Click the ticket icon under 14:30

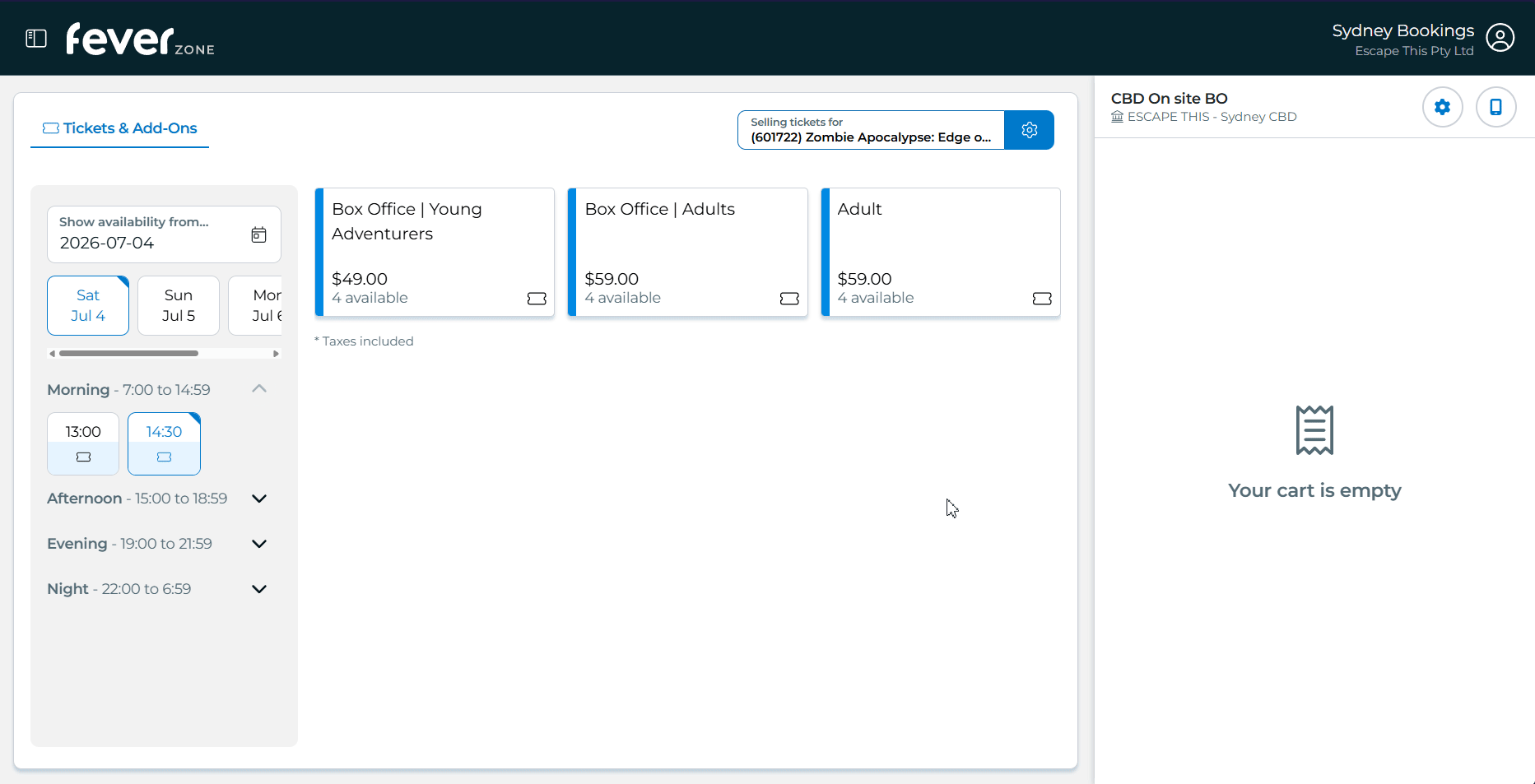164,457
